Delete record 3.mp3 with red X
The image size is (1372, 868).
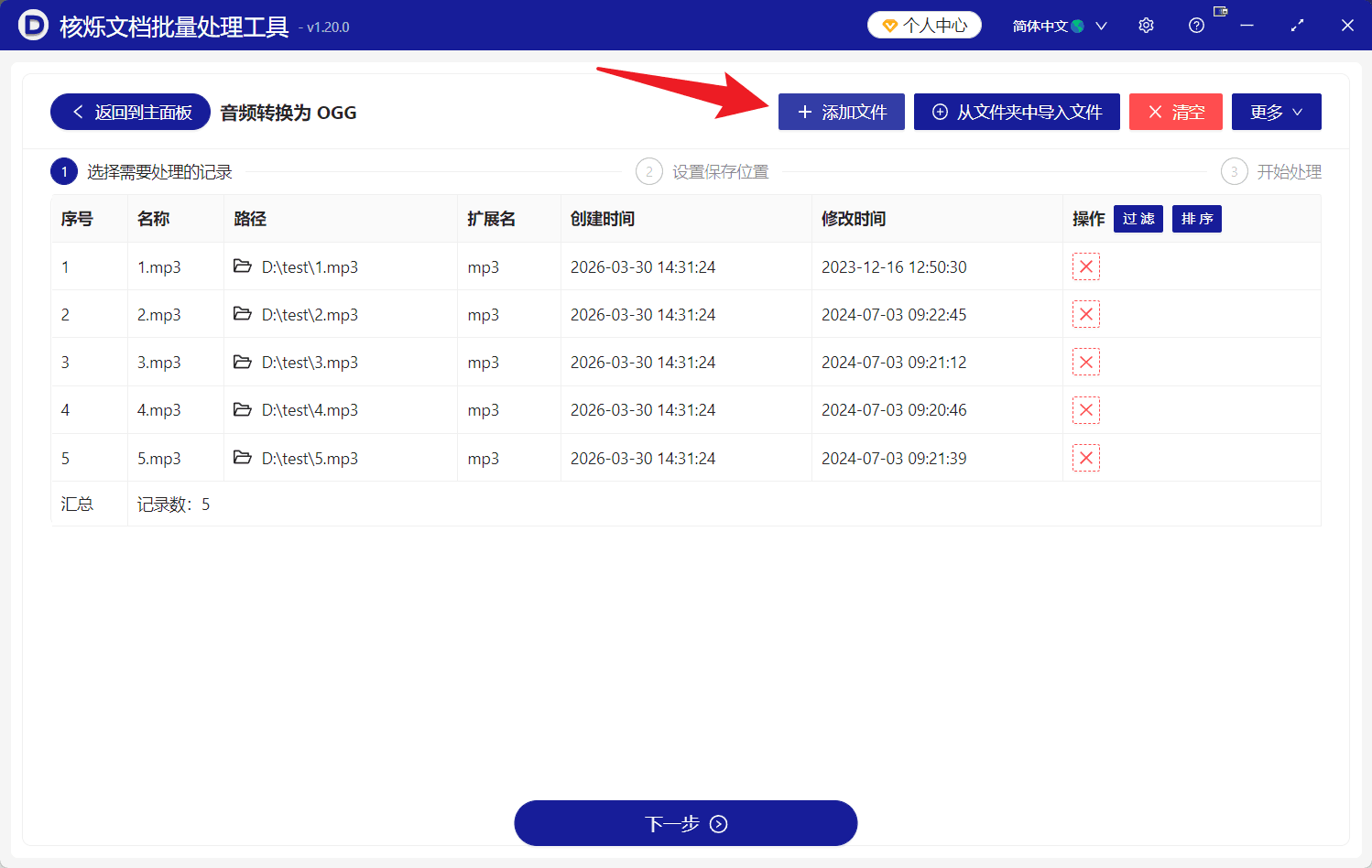tap(1085, 362)
